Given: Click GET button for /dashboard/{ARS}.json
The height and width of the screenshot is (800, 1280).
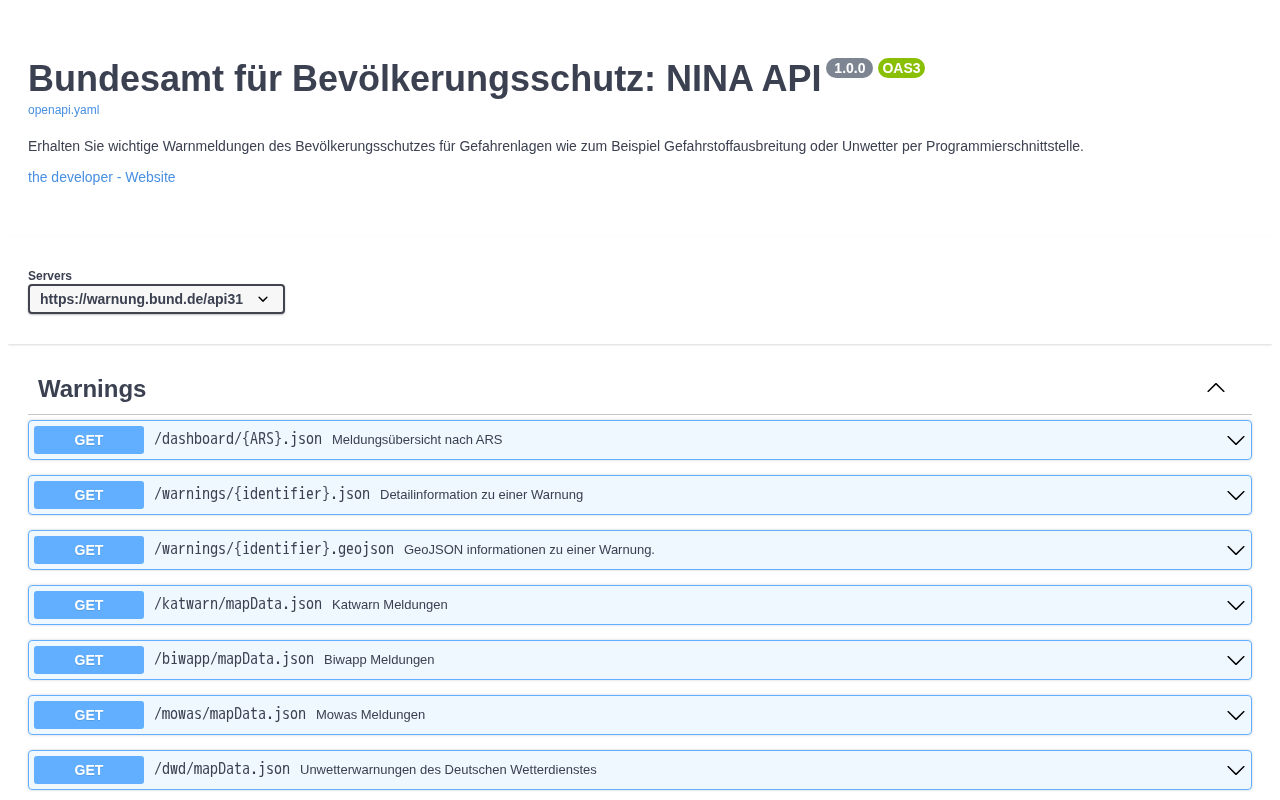Looking at the screenshot, I should click(89, 440).
